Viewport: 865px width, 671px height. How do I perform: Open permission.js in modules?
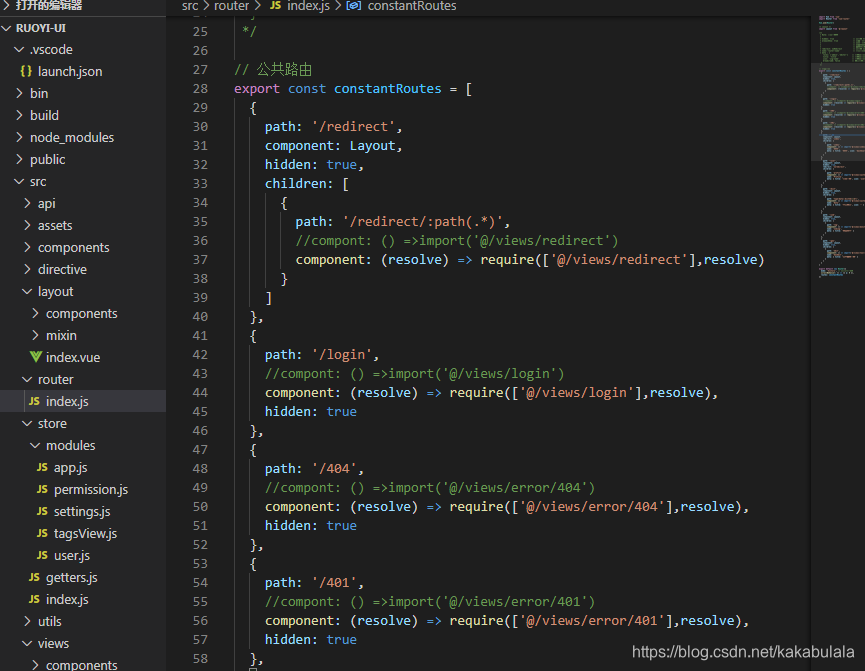pos(91,489)
